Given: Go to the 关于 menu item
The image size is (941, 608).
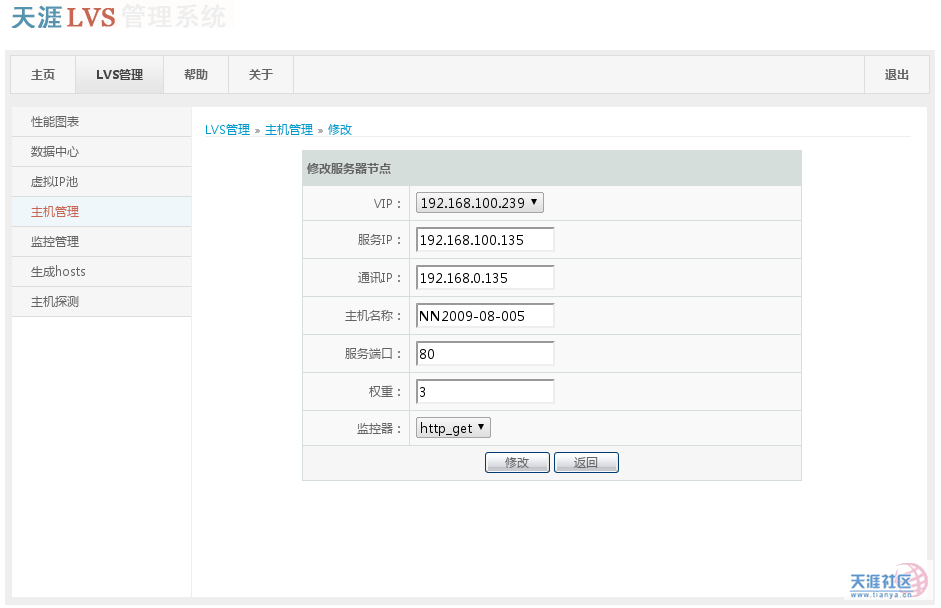Looking at the screenshot, I should [x=260, y=75].
